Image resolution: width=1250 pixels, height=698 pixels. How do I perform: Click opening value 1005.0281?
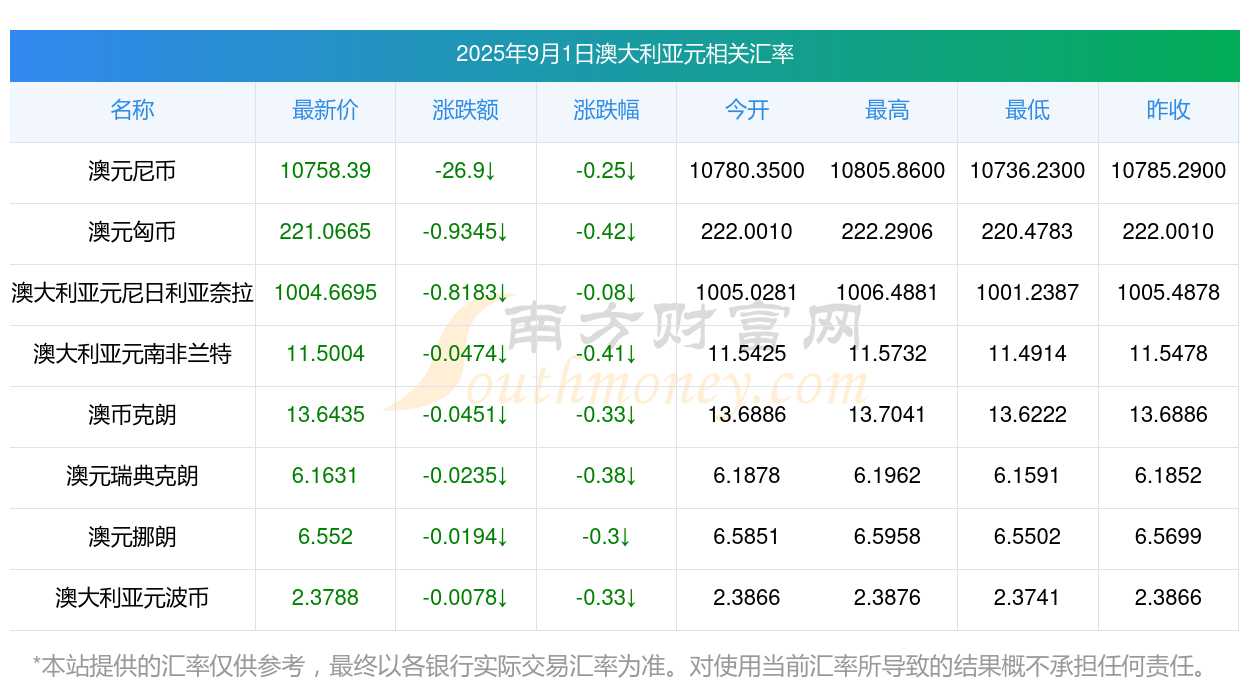click(747, 293)
